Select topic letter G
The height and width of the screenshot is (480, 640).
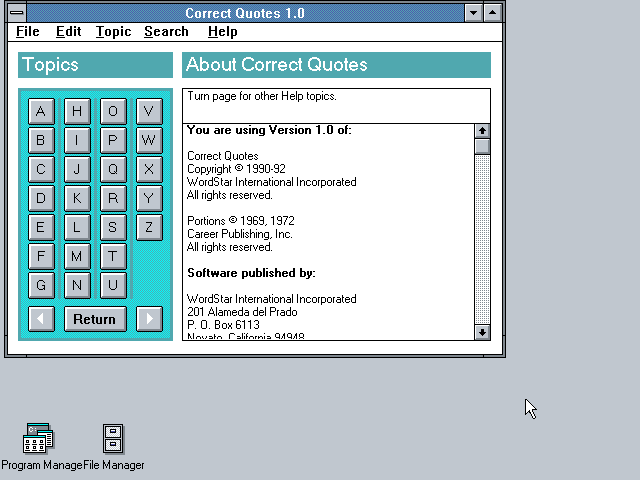click(x=41, y=285)
